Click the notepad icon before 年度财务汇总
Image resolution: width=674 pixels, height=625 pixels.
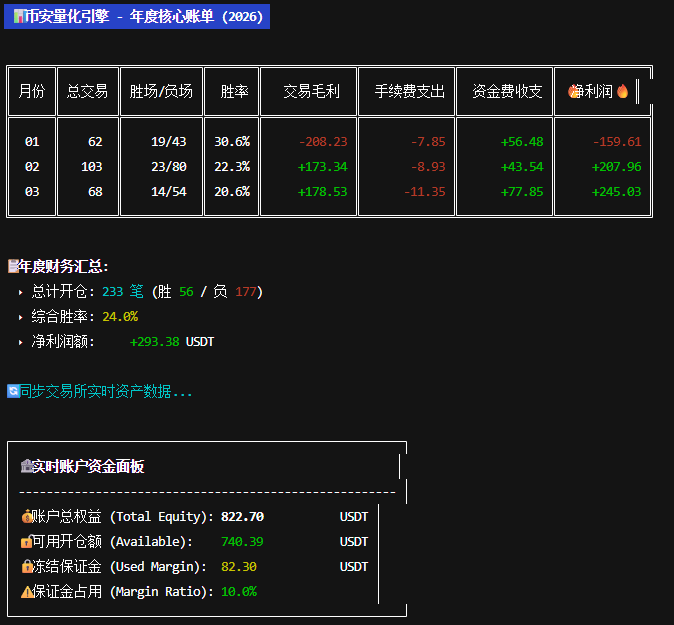[x=13, y=266]
